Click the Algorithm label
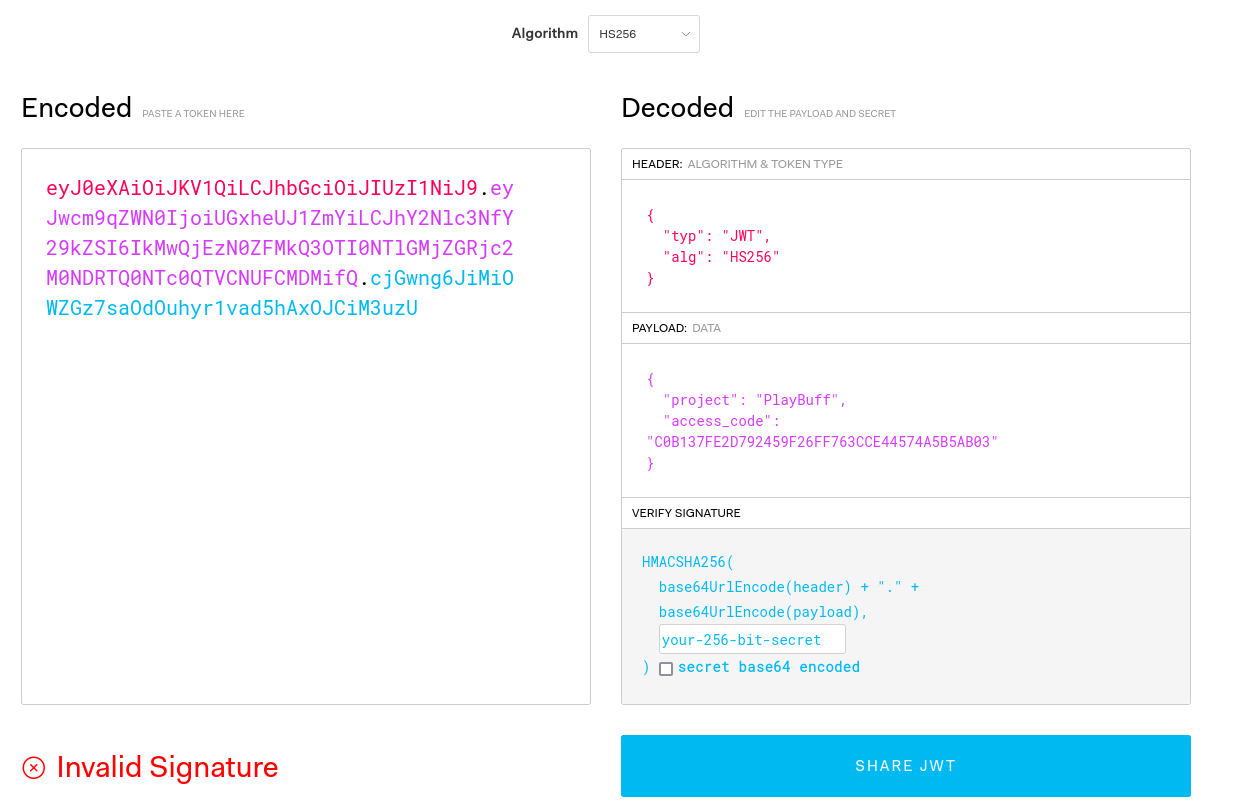This screenshot has width=1238, height=803. coord(545,34)
